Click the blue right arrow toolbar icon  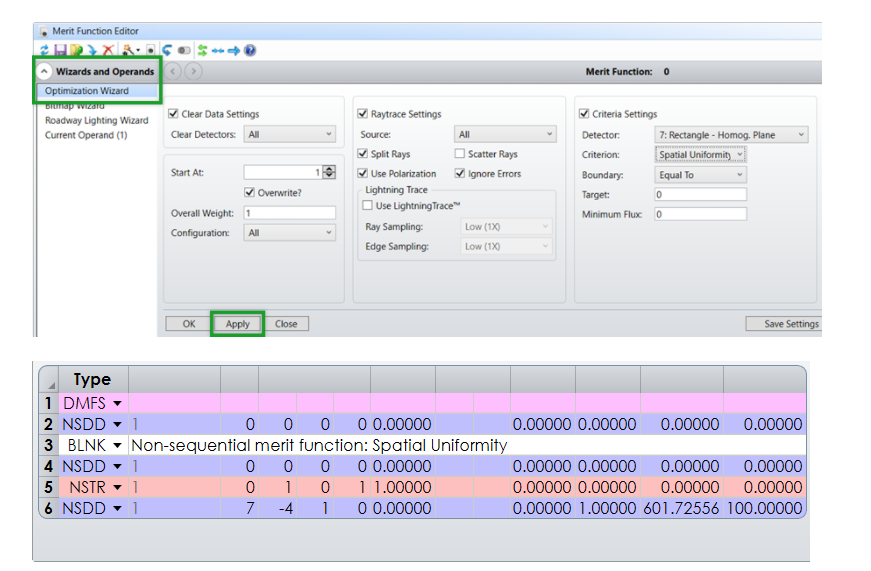(x=233, y=50)
